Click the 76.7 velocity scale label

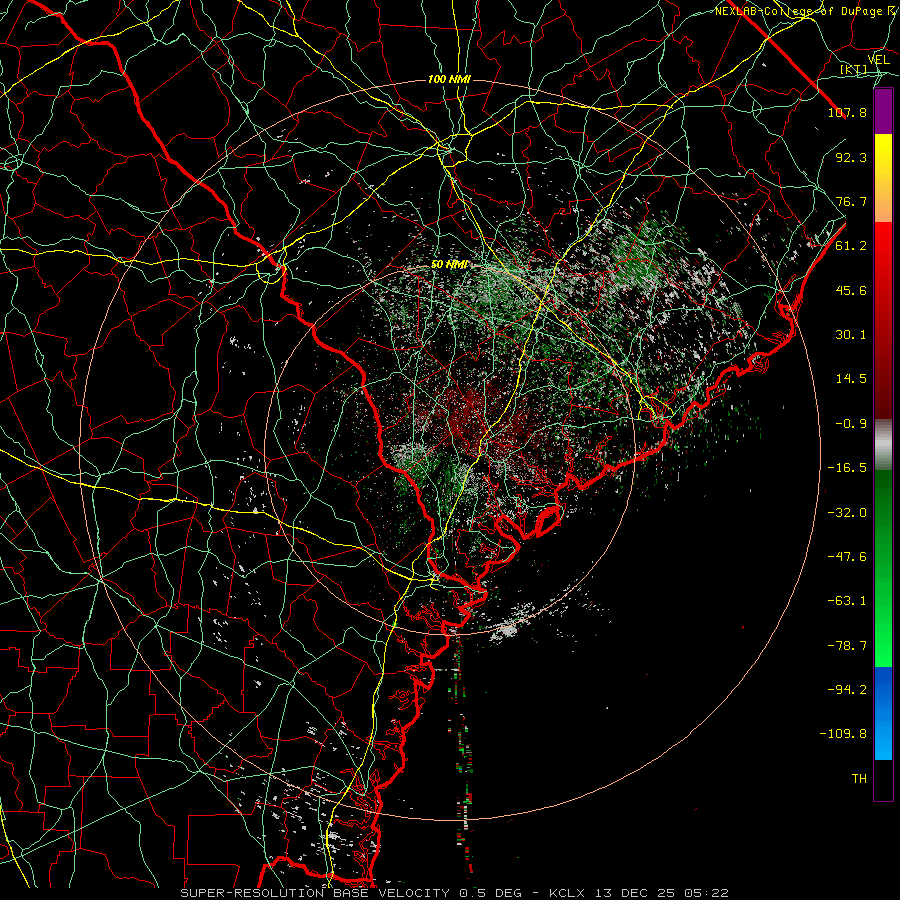[851, 201]
